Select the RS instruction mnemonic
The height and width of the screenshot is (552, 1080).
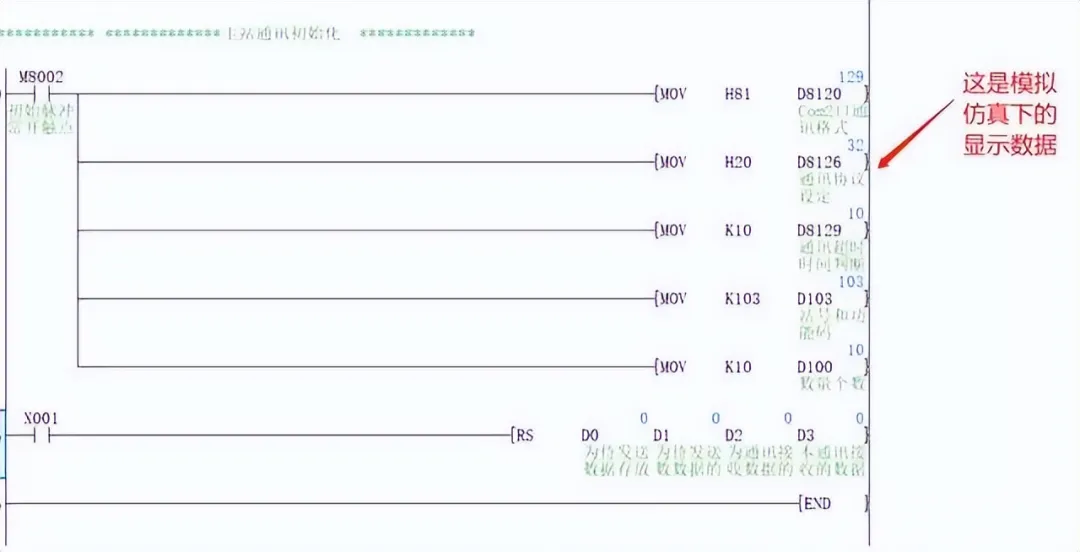(525, 436)
